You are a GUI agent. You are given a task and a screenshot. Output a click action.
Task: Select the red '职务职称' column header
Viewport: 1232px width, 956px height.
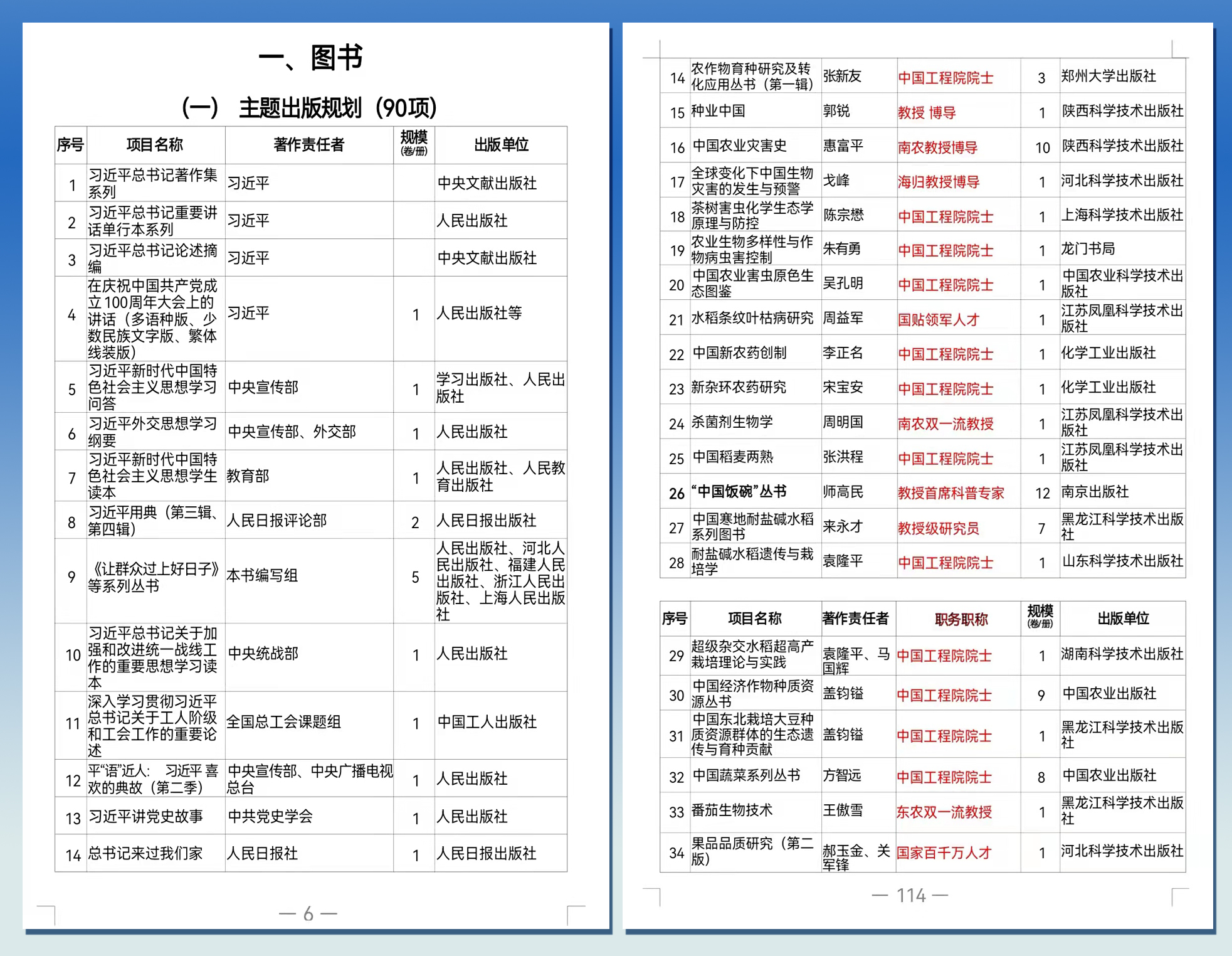[x=961, y=620]
